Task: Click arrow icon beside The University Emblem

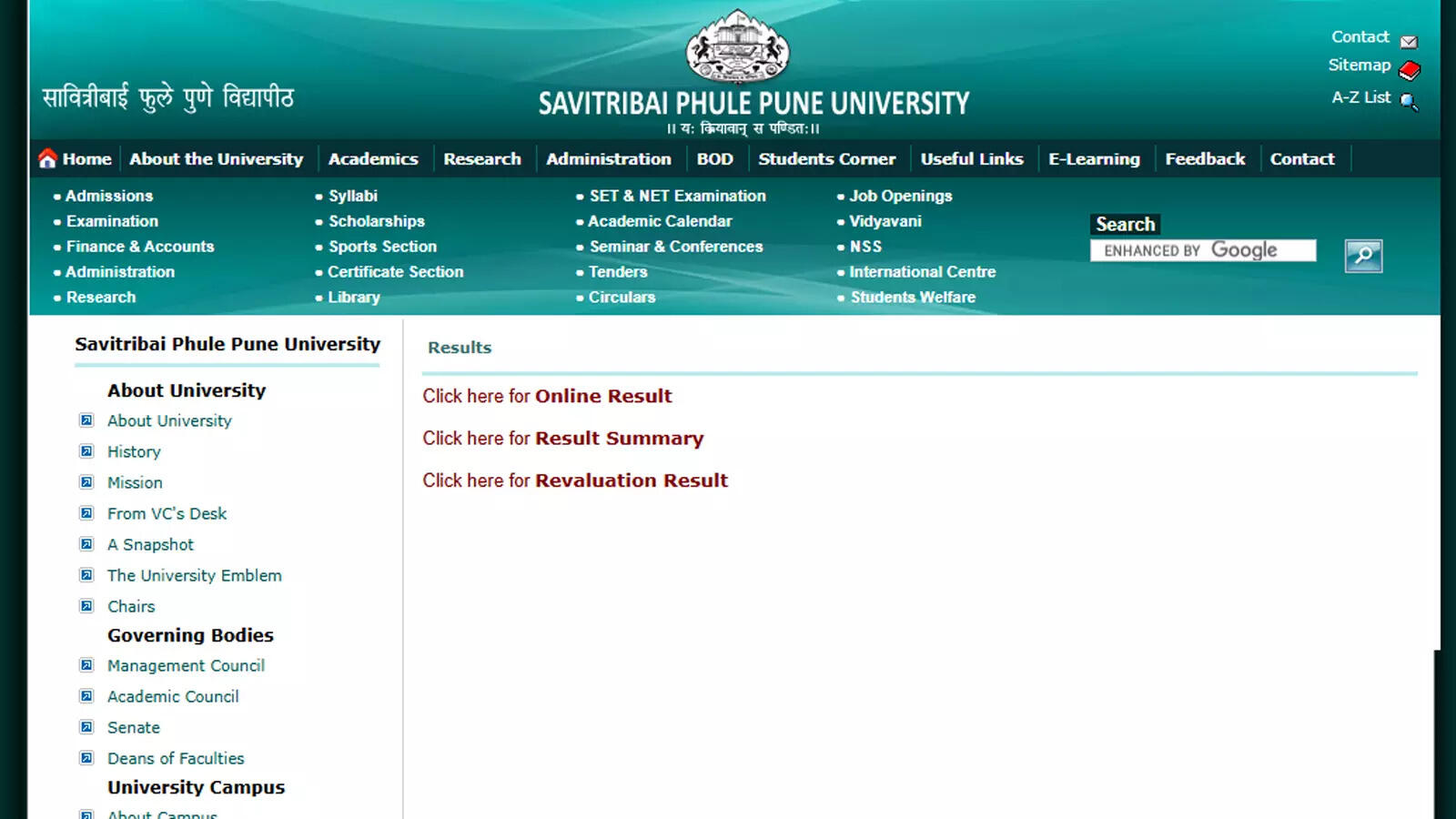Action: [86, 575]
